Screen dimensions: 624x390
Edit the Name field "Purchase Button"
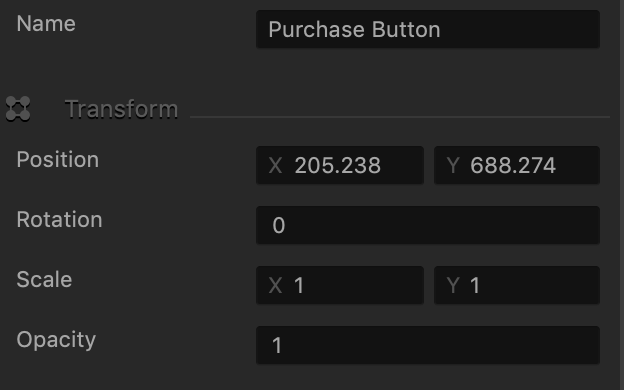(428, 29)
